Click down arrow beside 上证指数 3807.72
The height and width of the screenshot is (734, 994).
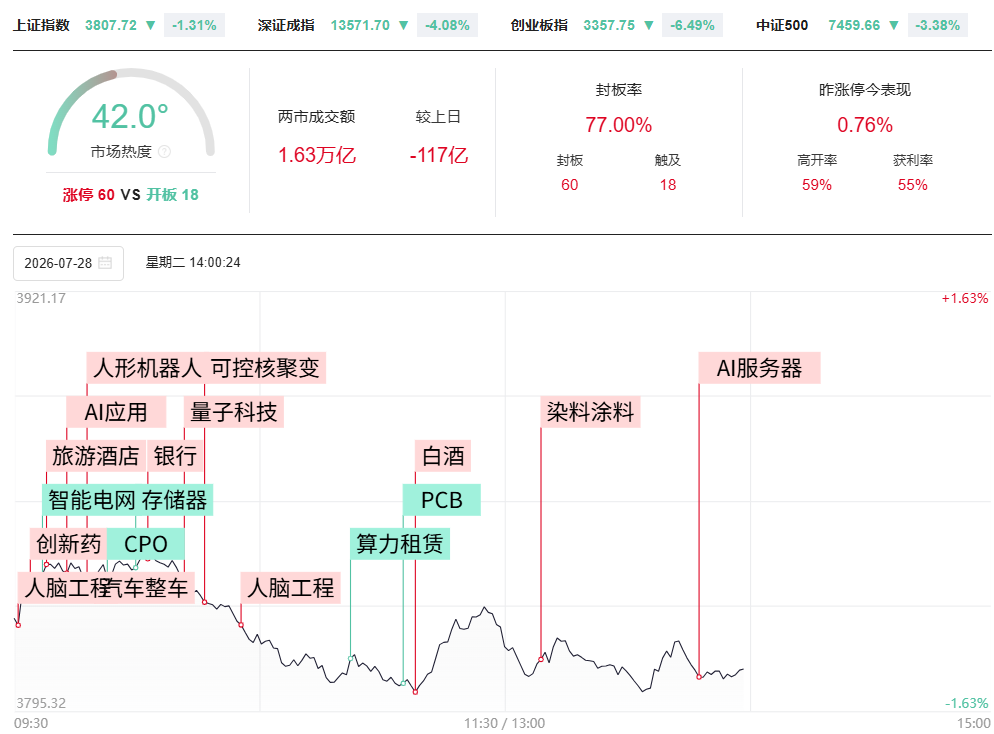pyautogui.click(x=150, y=25)
